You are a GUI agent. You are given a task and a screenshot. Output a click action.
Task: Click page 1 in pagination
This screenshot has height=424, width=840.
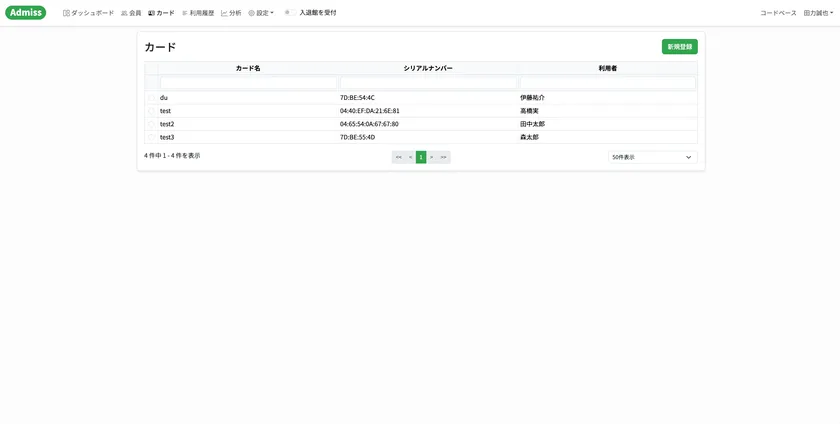click(x=421, y=157)
